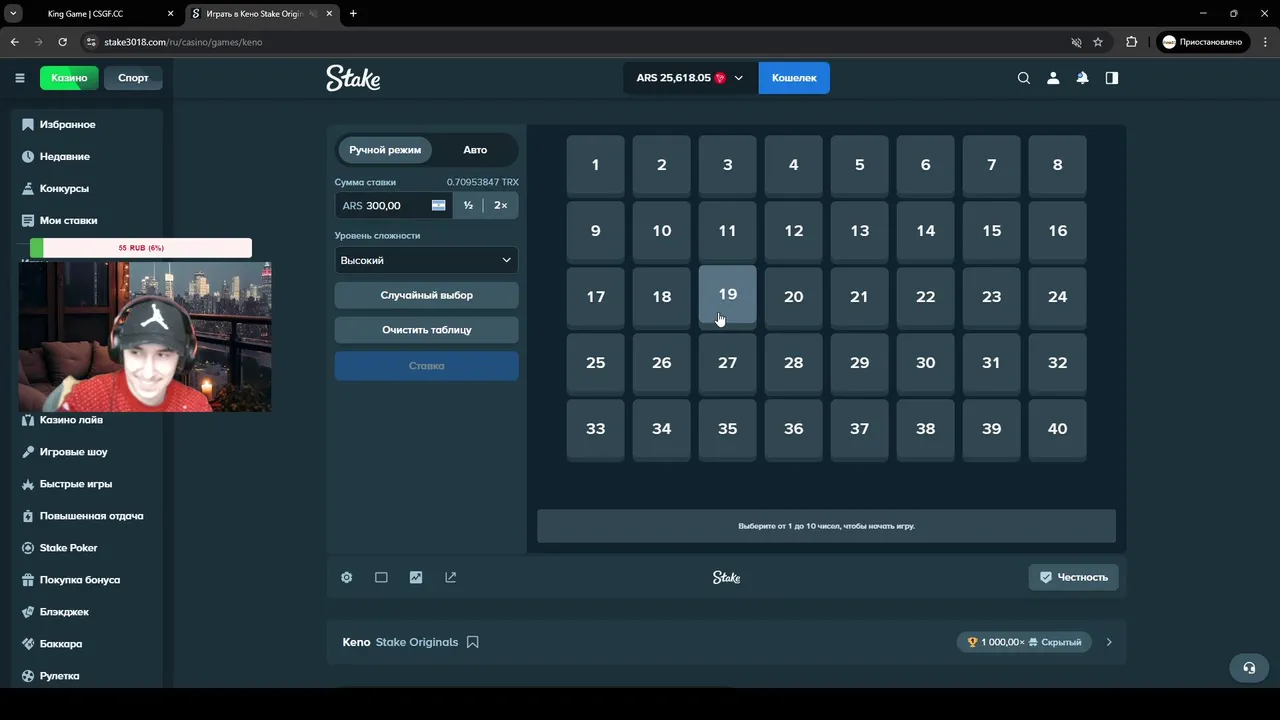
Task: Double the bet with 2× button
Action: 501,205
